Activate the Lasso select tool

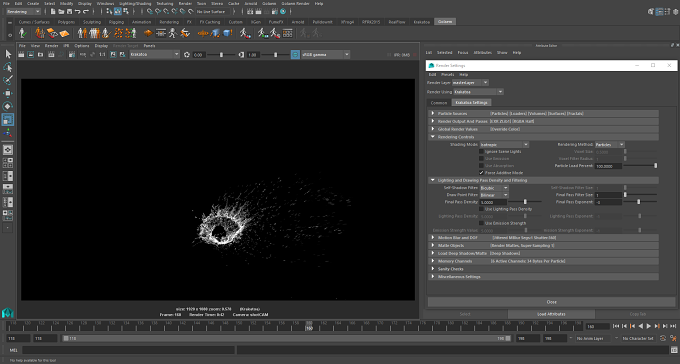[8, 67]
